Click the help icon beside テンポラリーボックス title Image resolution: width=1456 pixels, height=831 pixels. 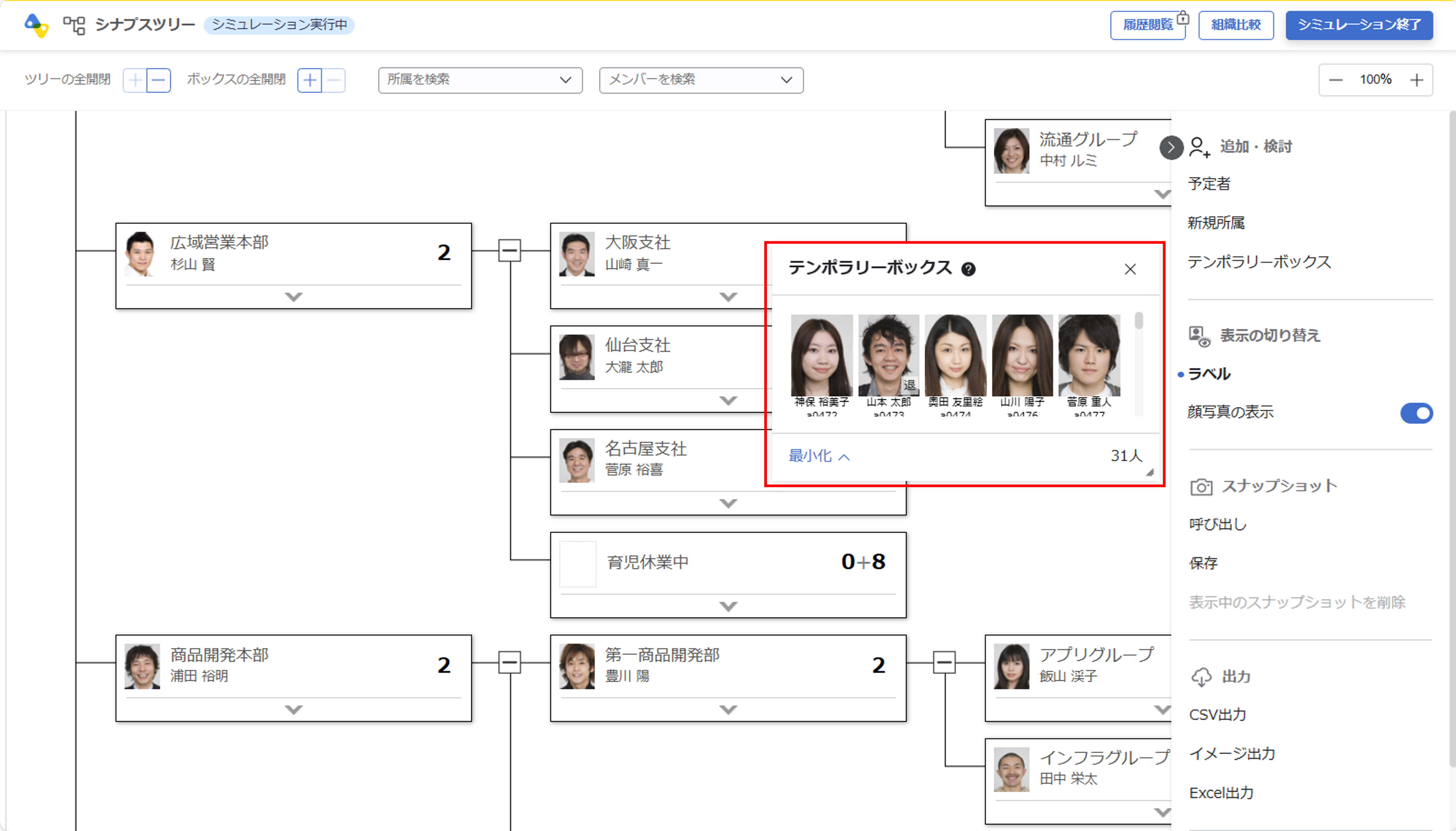click(x=968, y=269)
